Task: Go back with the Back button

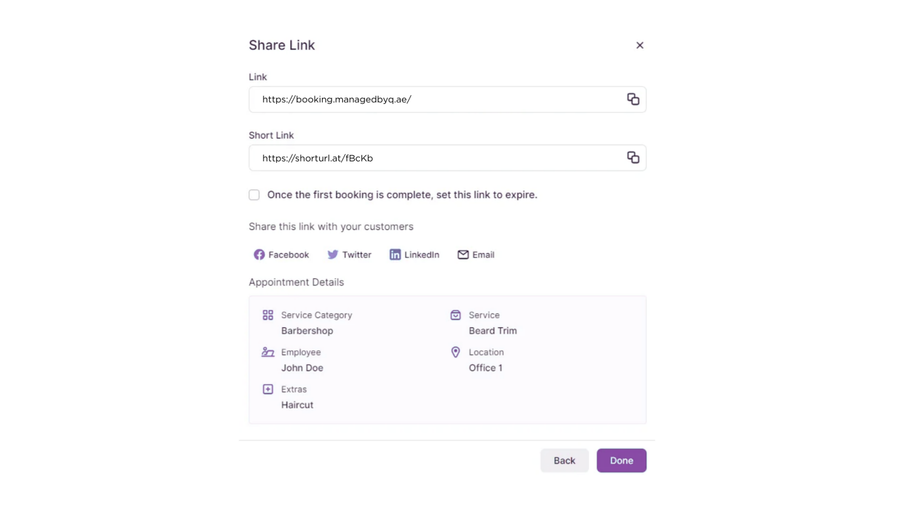Action: click(564, 461)
